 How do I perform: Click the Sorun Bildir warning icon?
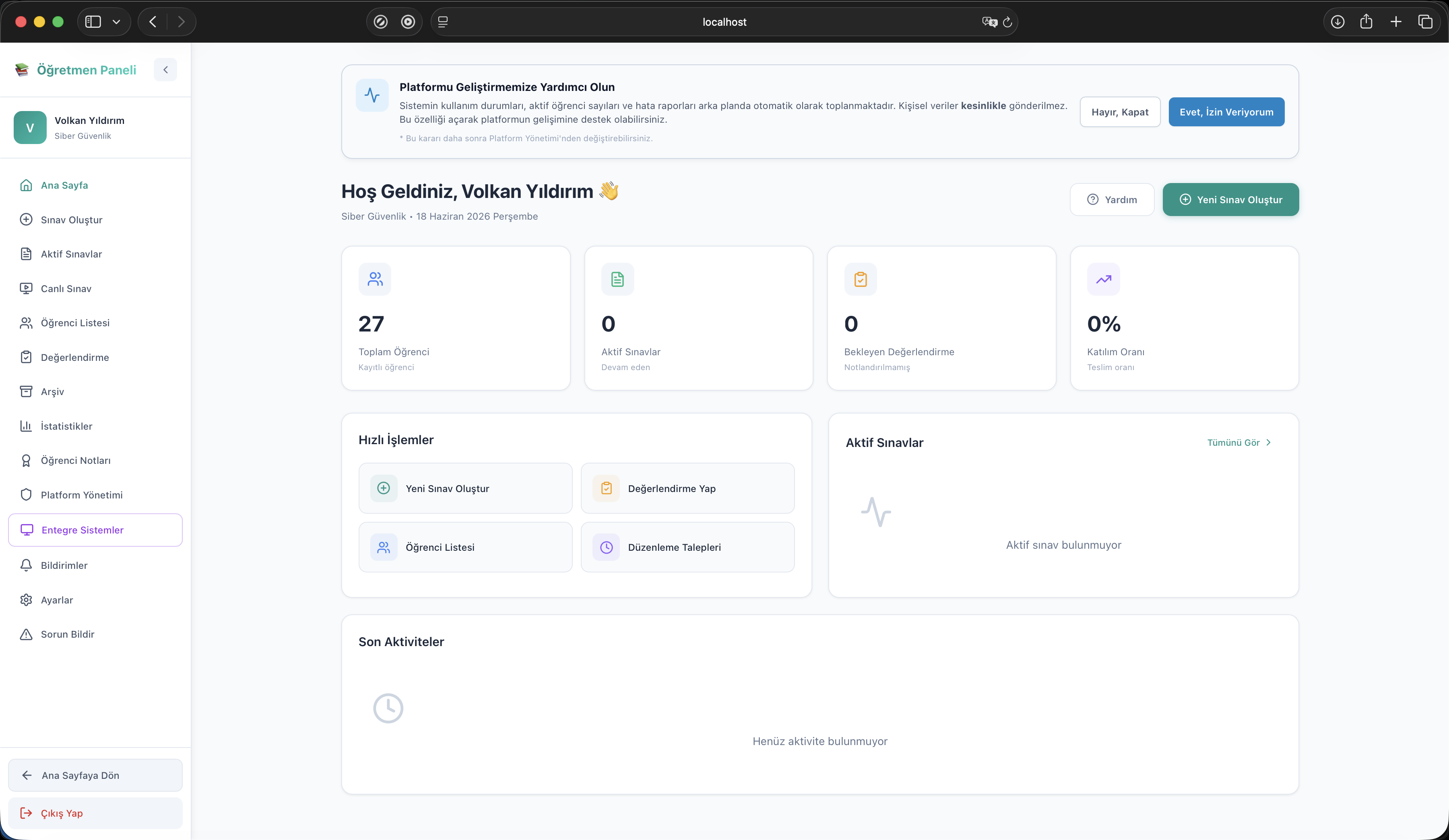click(x=26, y=634)
